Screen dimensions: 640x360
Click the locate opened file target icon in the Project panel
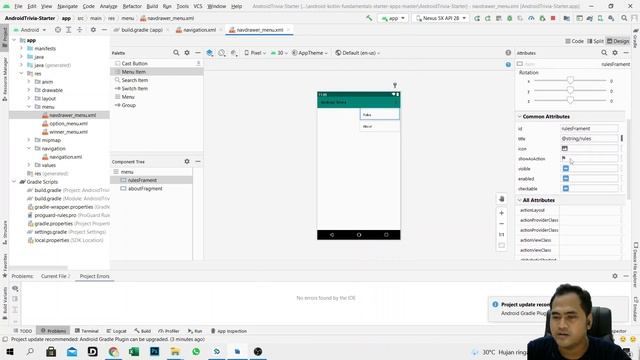pyautogui.click(x=58, y=30)
